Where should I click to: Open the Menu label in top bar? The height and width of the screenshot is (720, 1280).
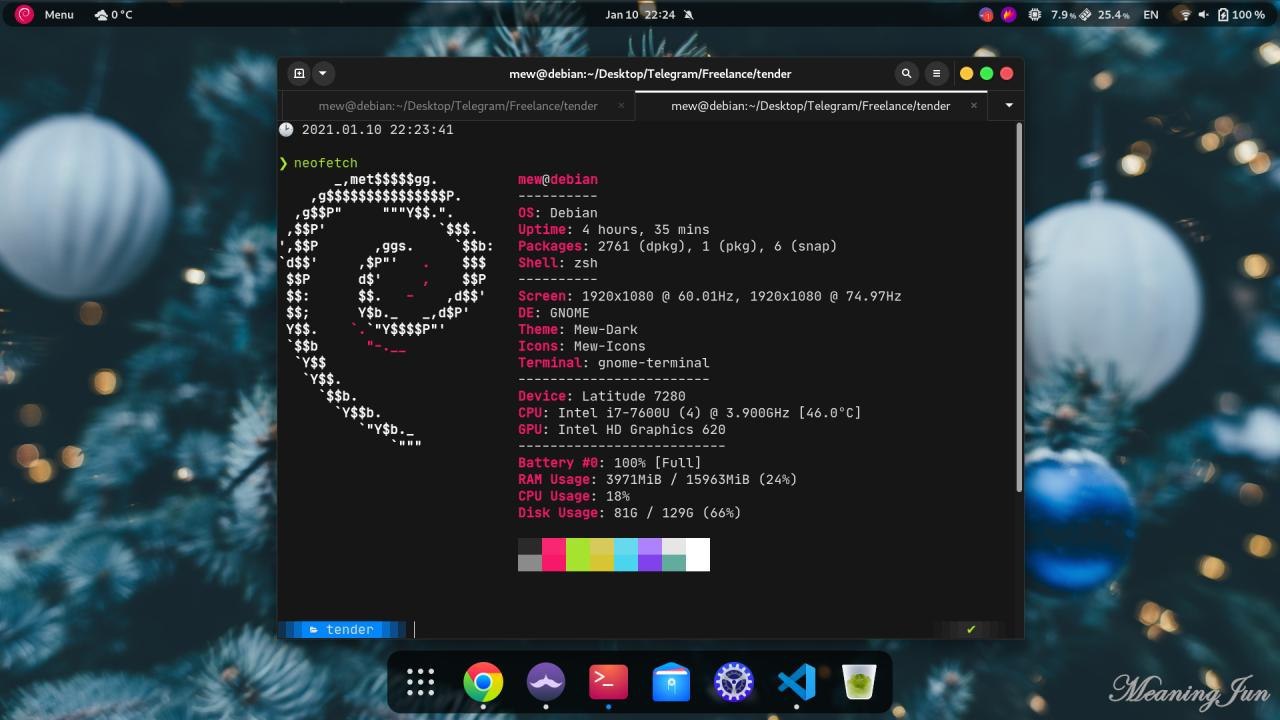point(59,15)
